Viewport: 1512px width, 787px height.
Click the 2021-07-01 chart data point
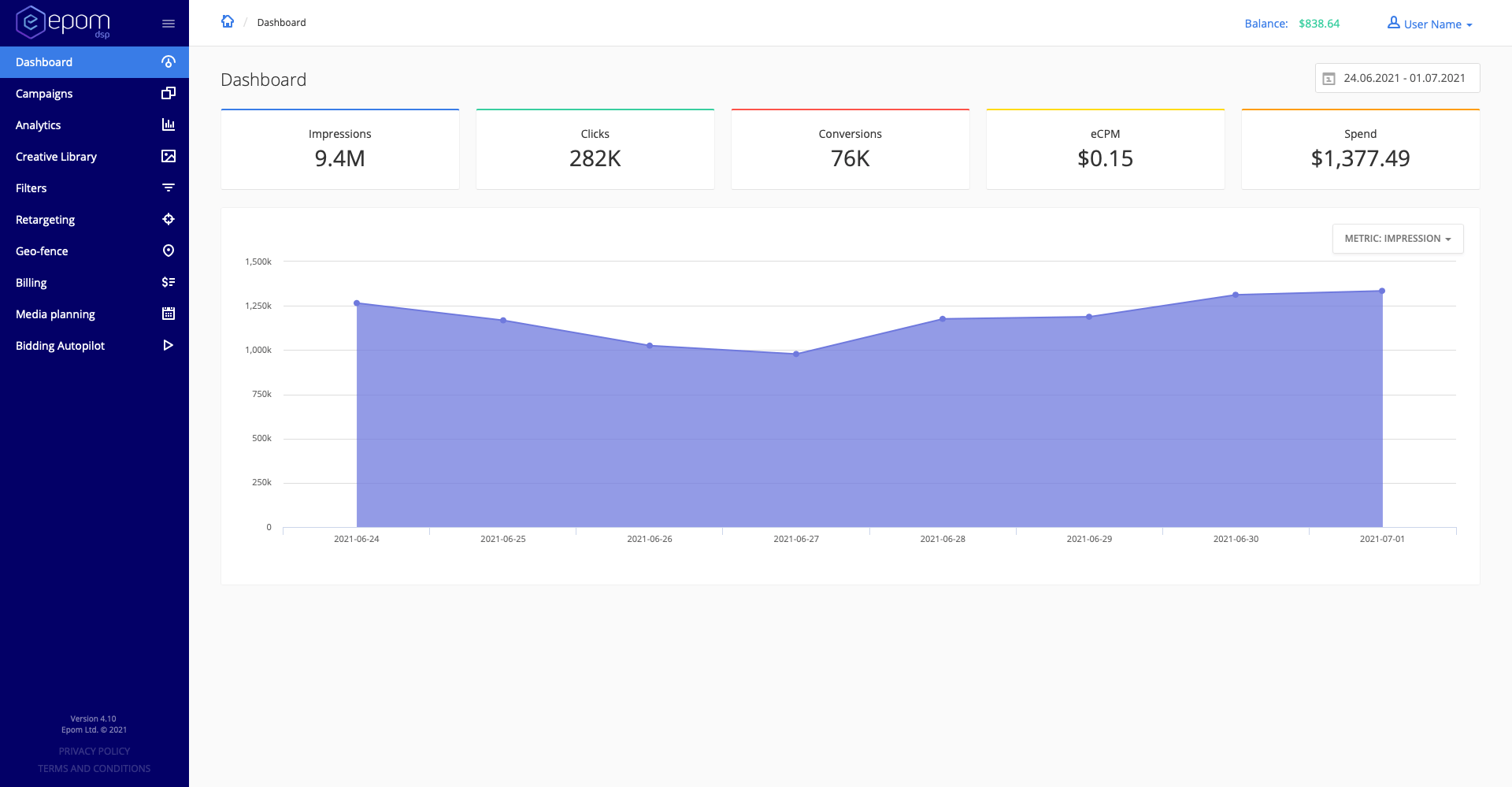point(1382,291)
